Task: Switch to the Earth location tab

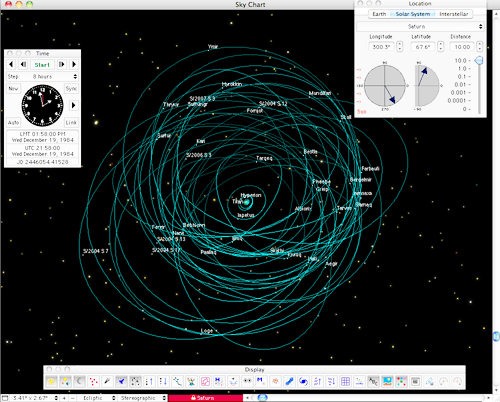Action: tap(379, 14)
